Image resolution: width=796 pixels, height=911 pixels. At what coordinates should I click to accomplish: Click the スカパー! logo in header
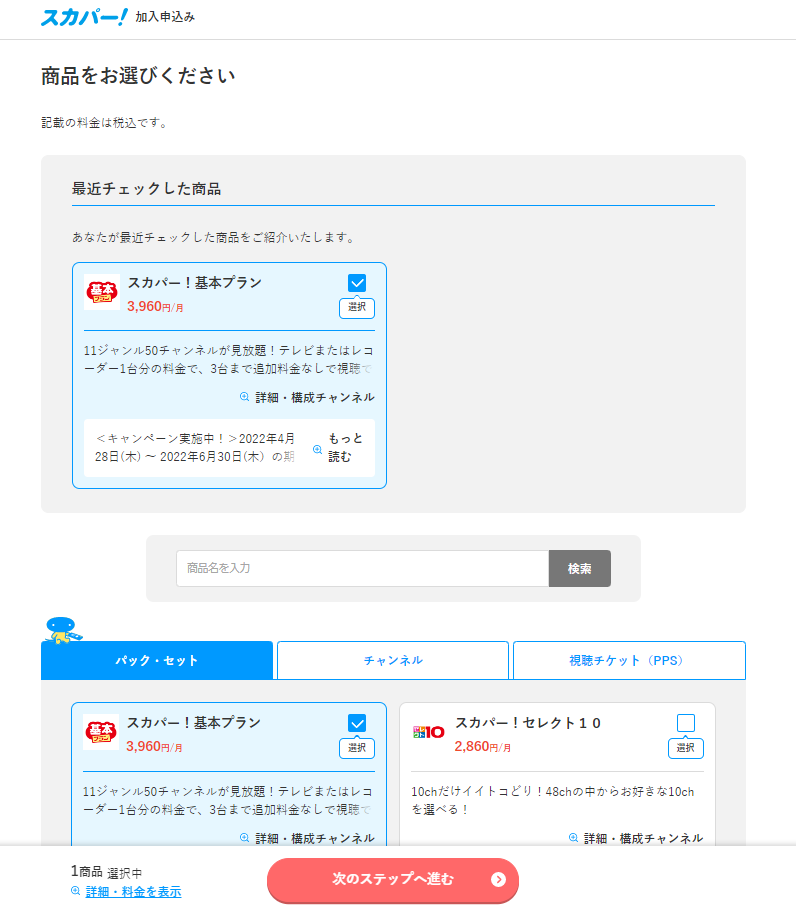pyautogui.click(x=84, y=17)
